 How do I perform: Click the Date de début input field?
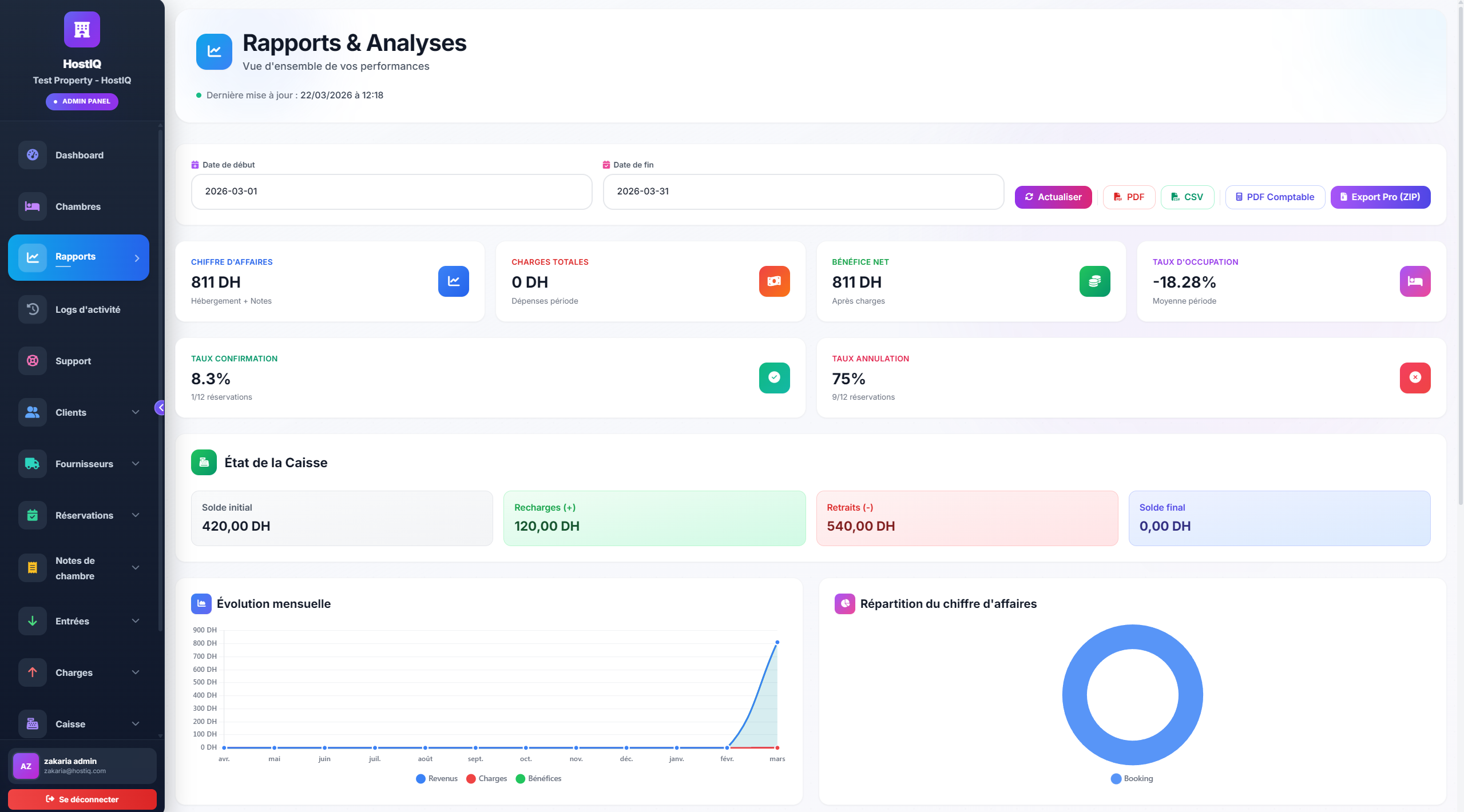click(391, 192)
